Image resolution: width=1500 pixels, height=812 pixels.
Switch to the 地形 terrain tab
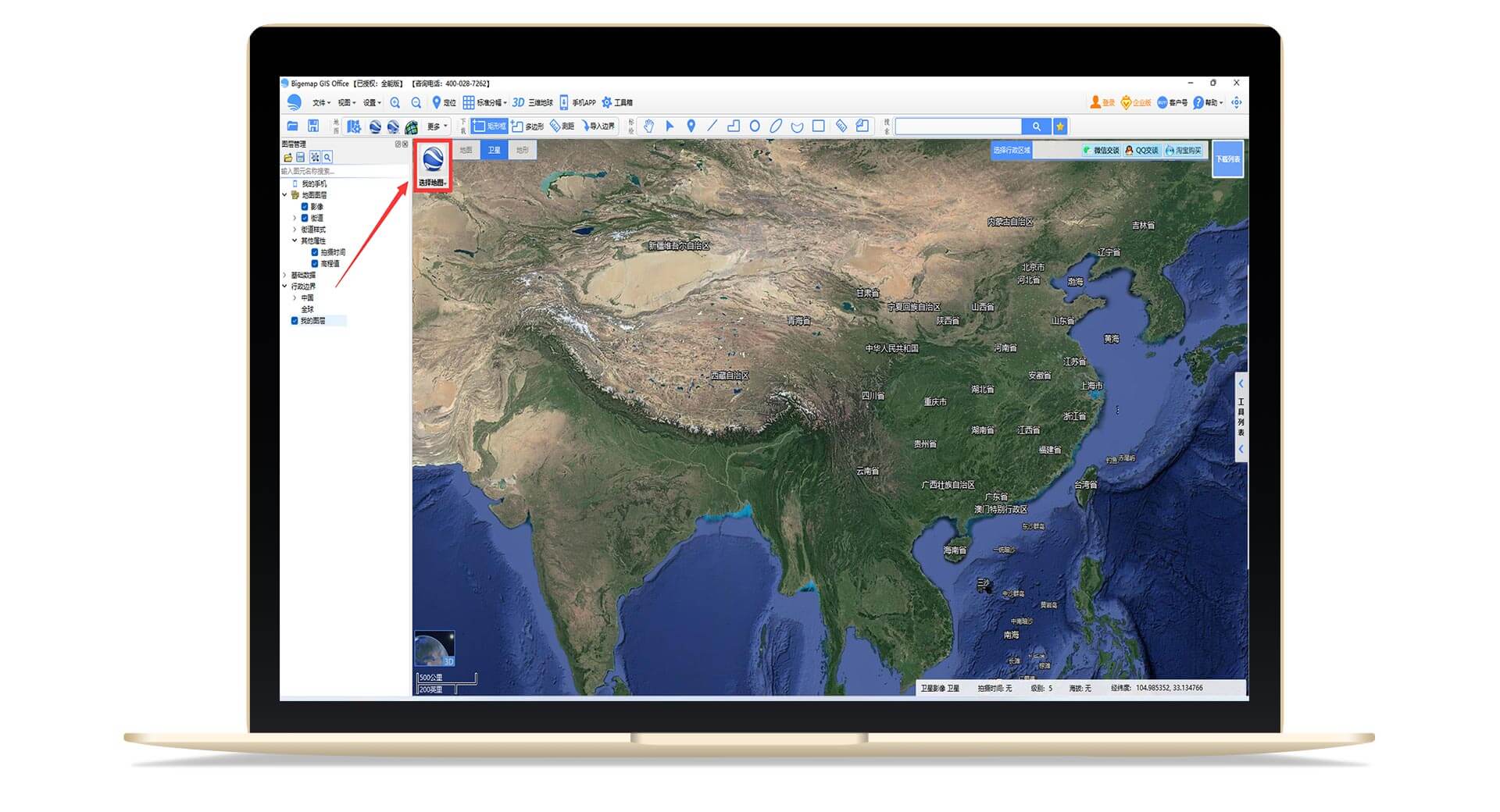[522, 150]
